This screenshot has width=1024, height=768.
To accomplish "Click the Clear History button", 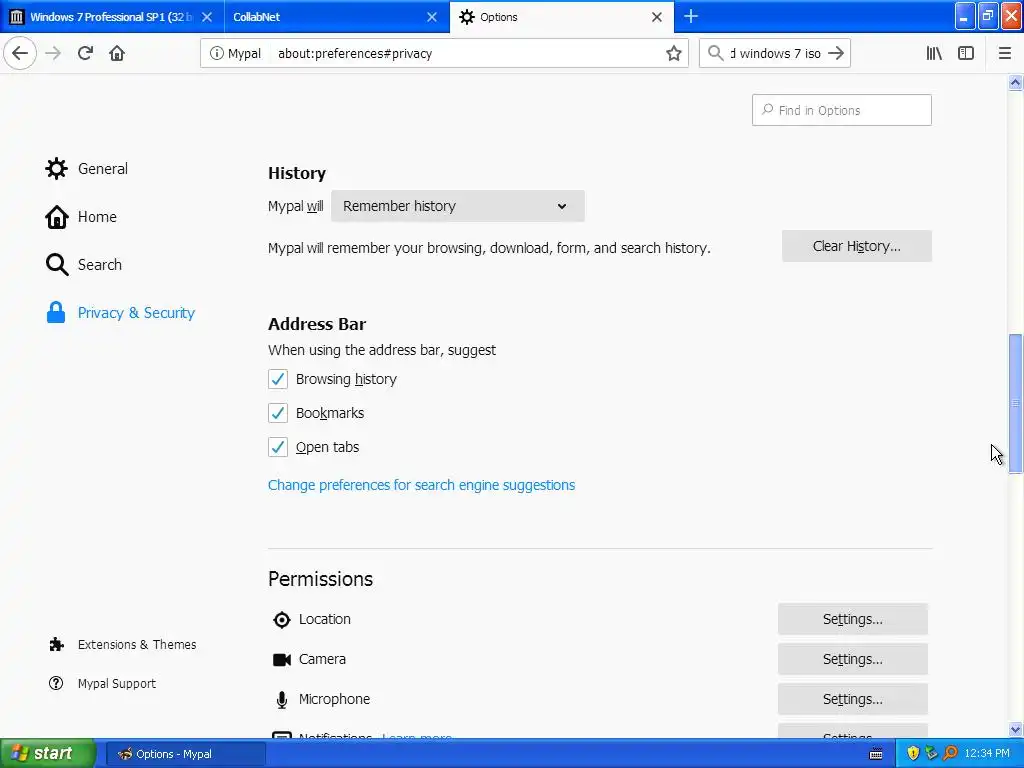I will [x=857, y=246].
